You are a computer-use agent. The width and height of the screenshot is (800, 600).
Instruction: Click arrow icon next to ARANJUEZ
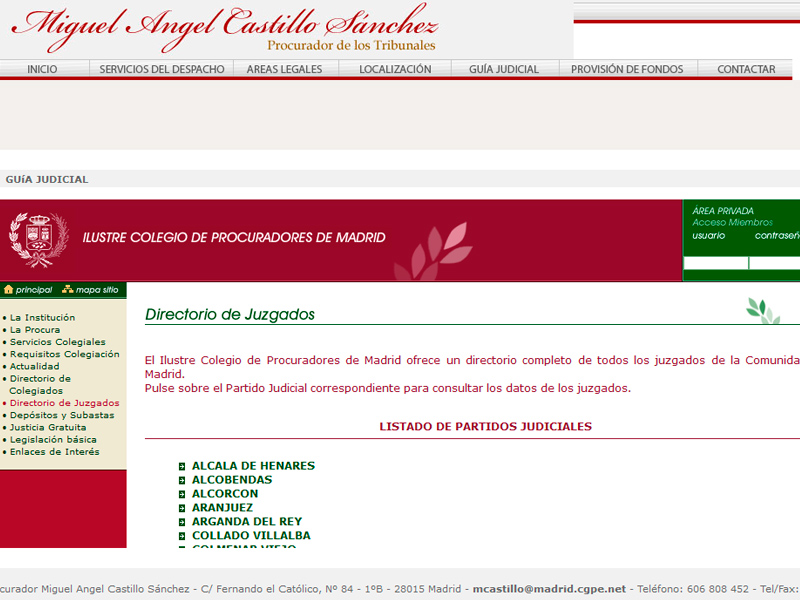(182, 508)
